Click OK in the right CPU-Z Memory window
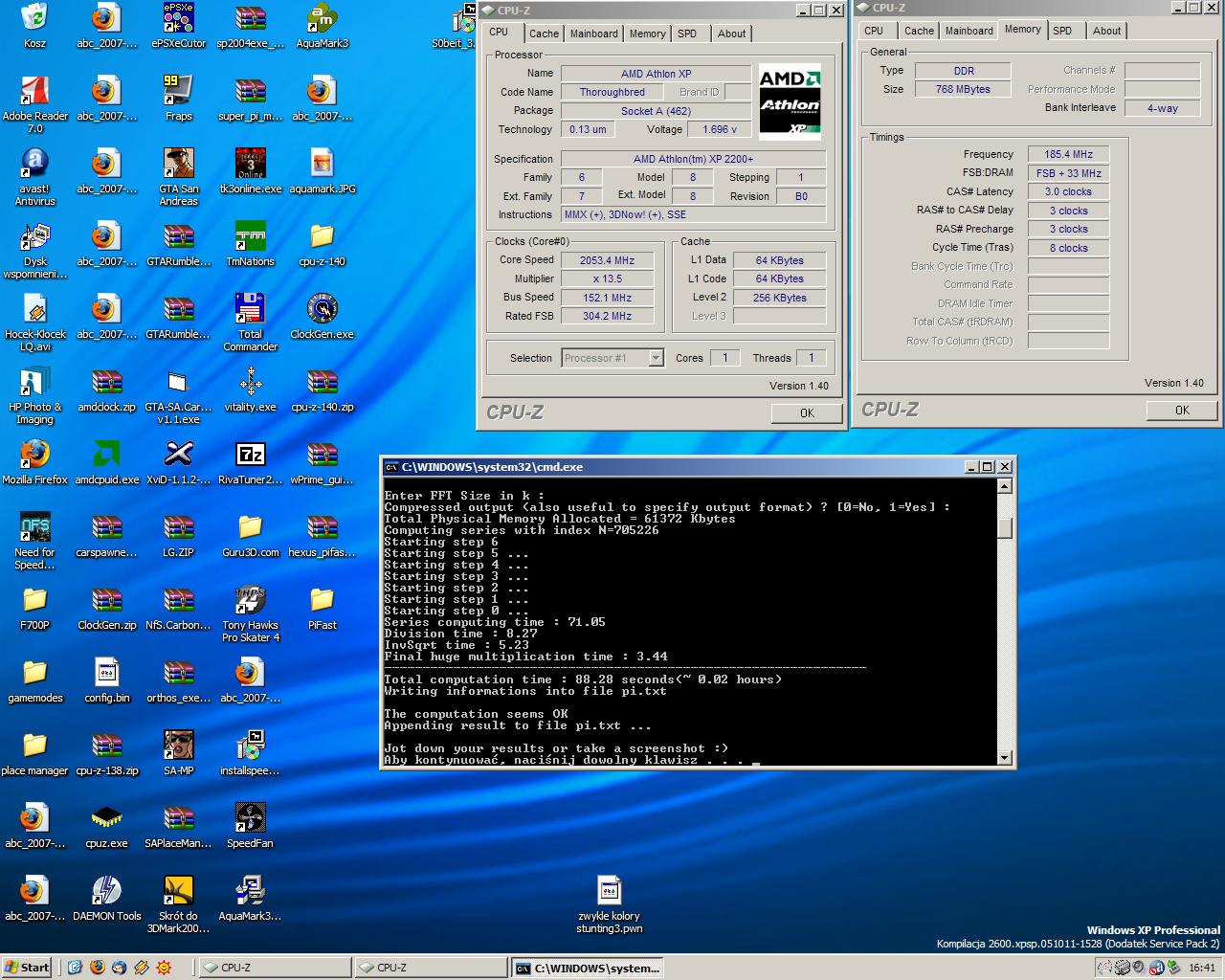Screen dimensions: 1225x980 pyautogui.click(x=1182, y=410)
